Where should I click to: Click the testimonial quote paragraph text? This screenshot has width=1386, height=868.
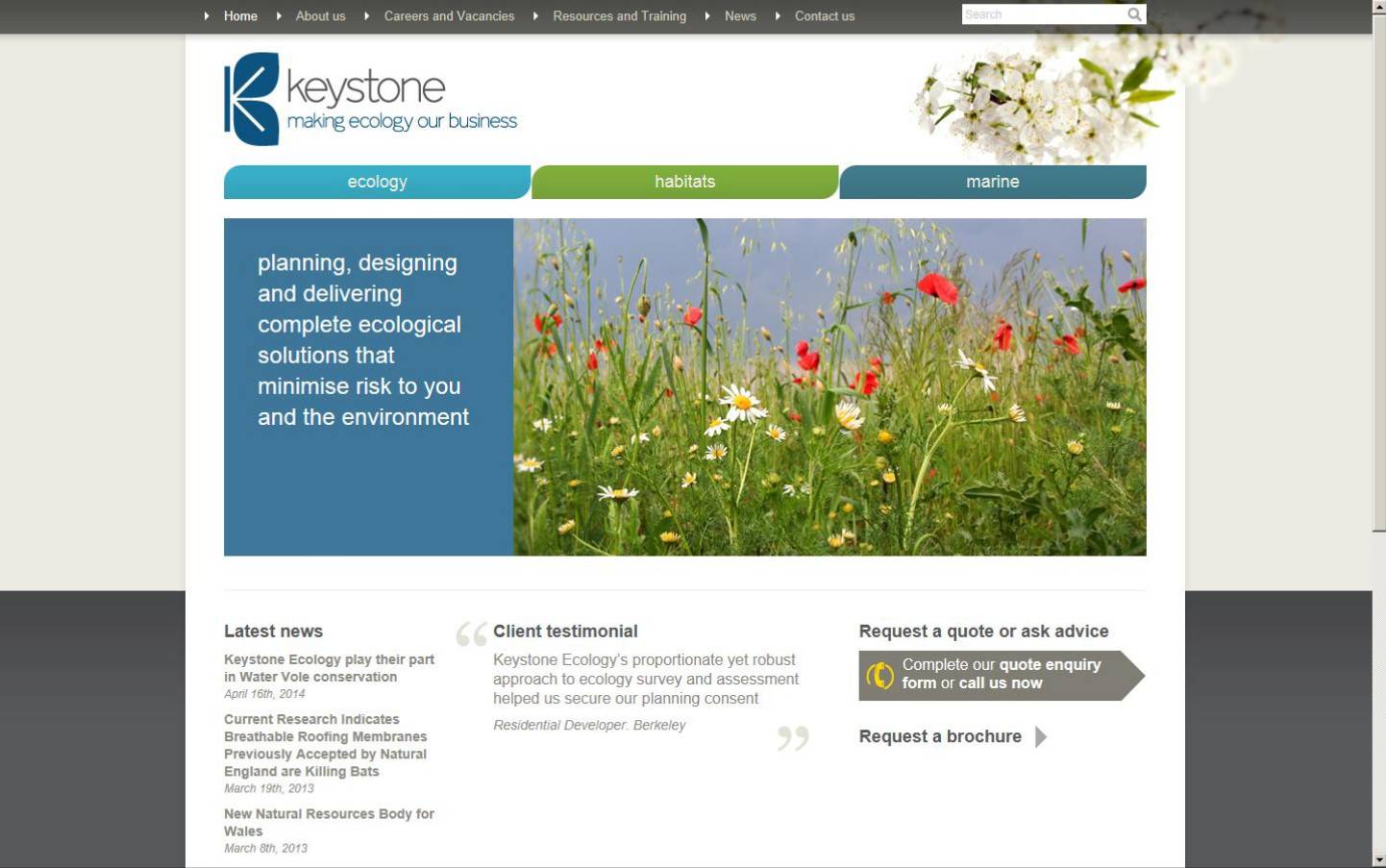coord(646,679)
